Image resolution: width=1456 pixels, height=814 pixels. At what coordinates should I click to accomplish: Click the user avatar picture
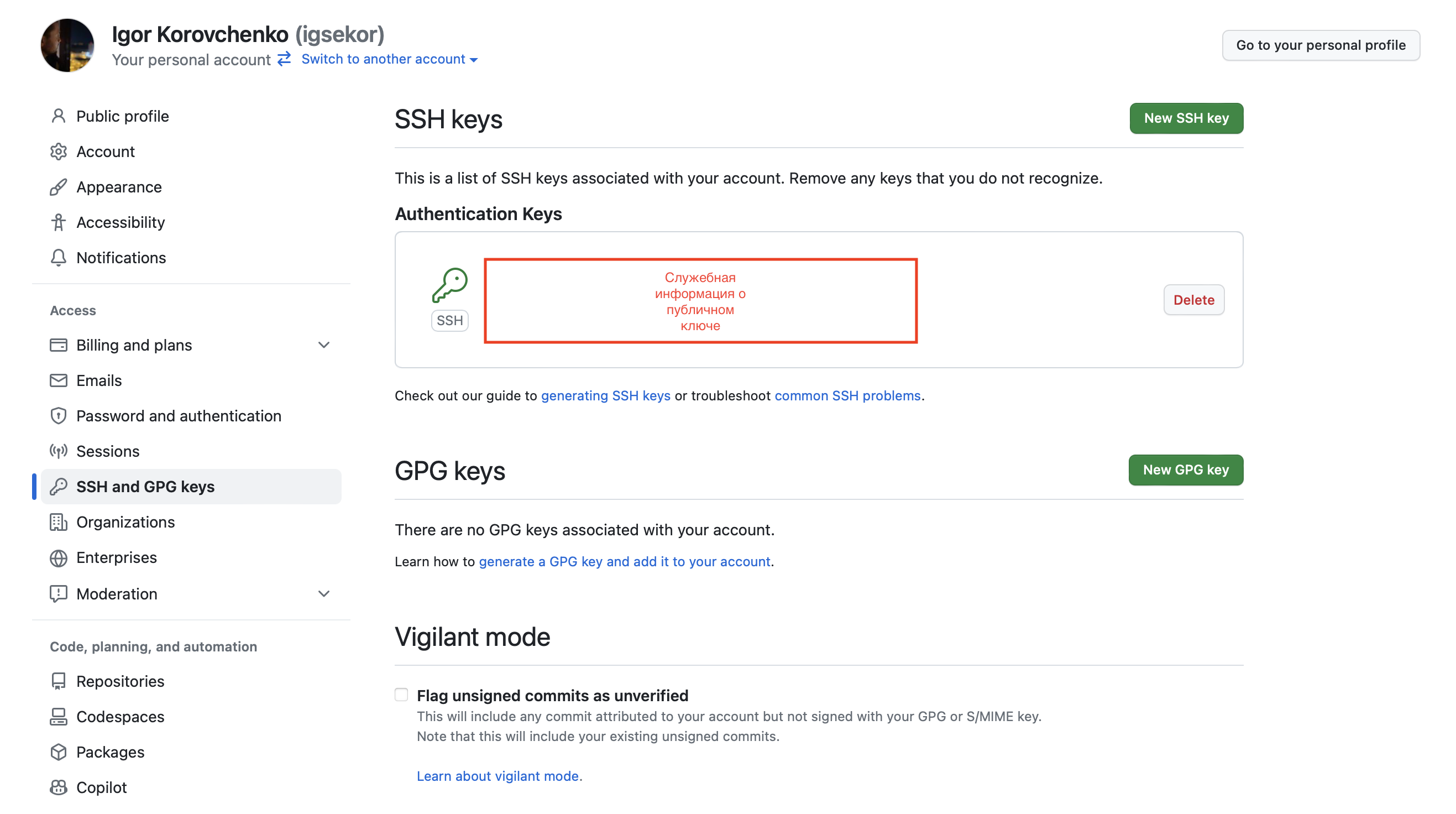click(67, 45)
